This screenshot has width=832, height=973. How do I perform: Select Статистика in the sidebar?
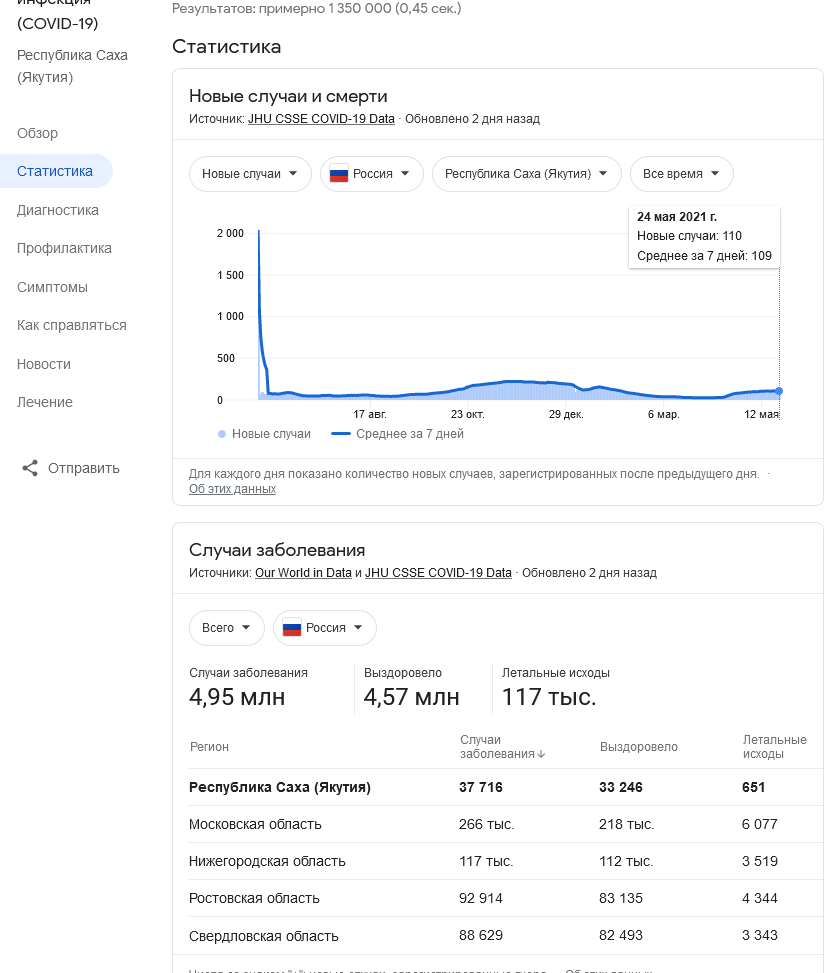pyautogui.click(x=55, y=171)
